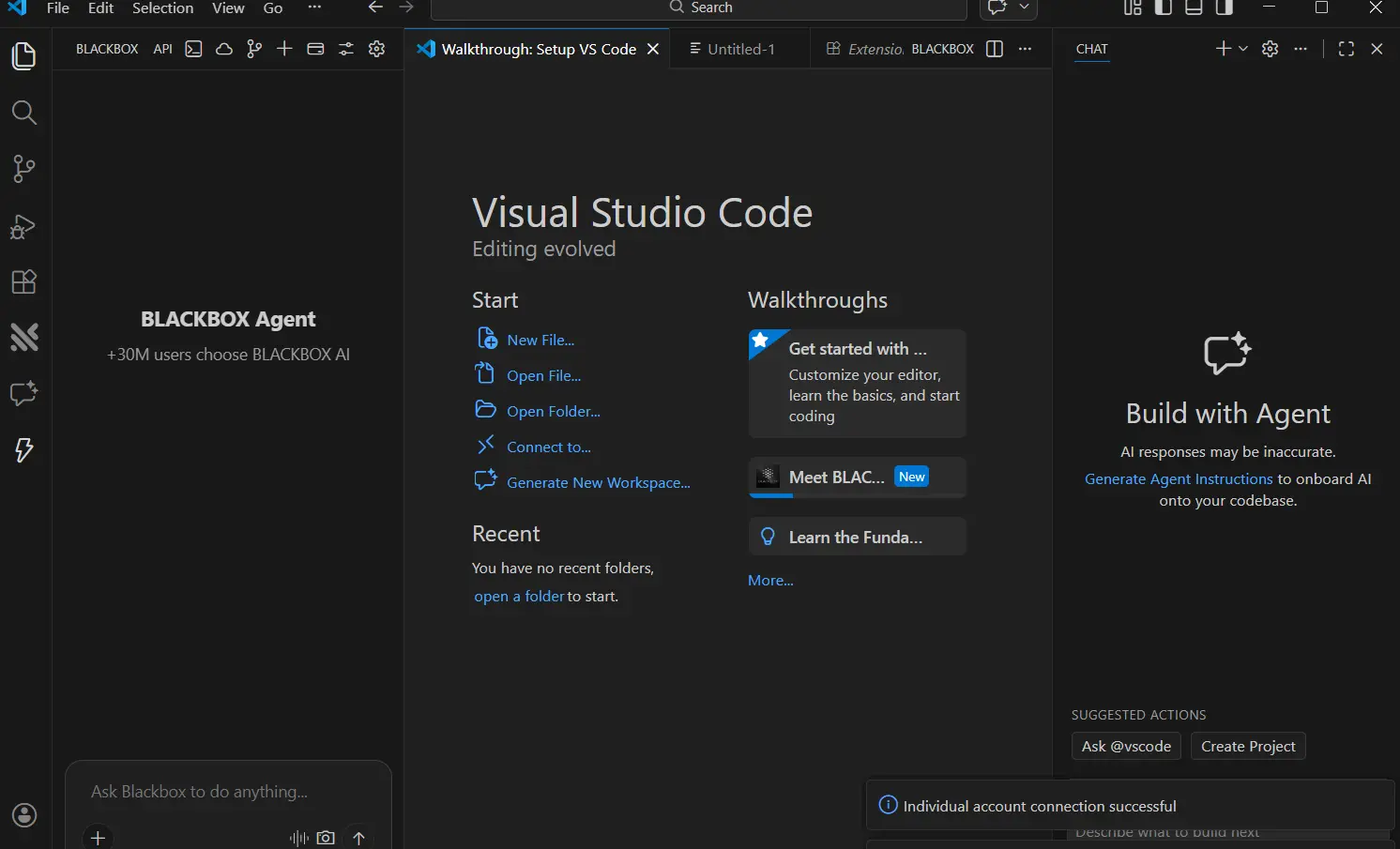Open the Run and Debug view

[x=23, y=226]
